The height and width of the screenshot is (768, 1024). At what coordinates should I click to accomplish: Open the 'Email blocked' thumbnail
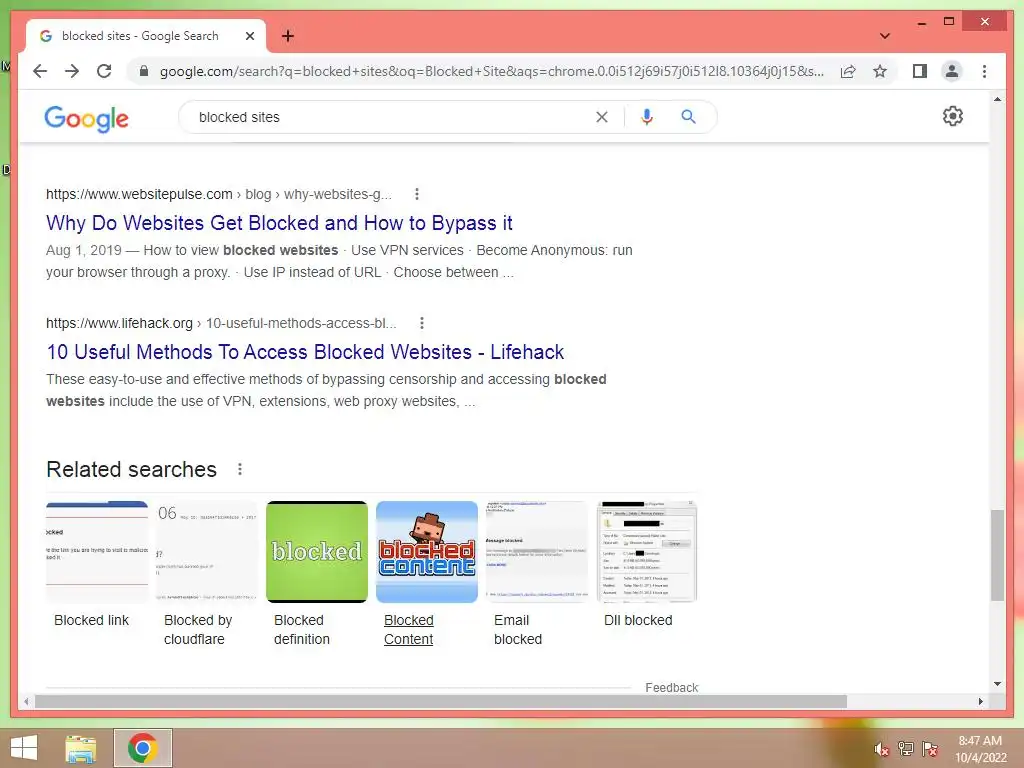coord(537,552)
